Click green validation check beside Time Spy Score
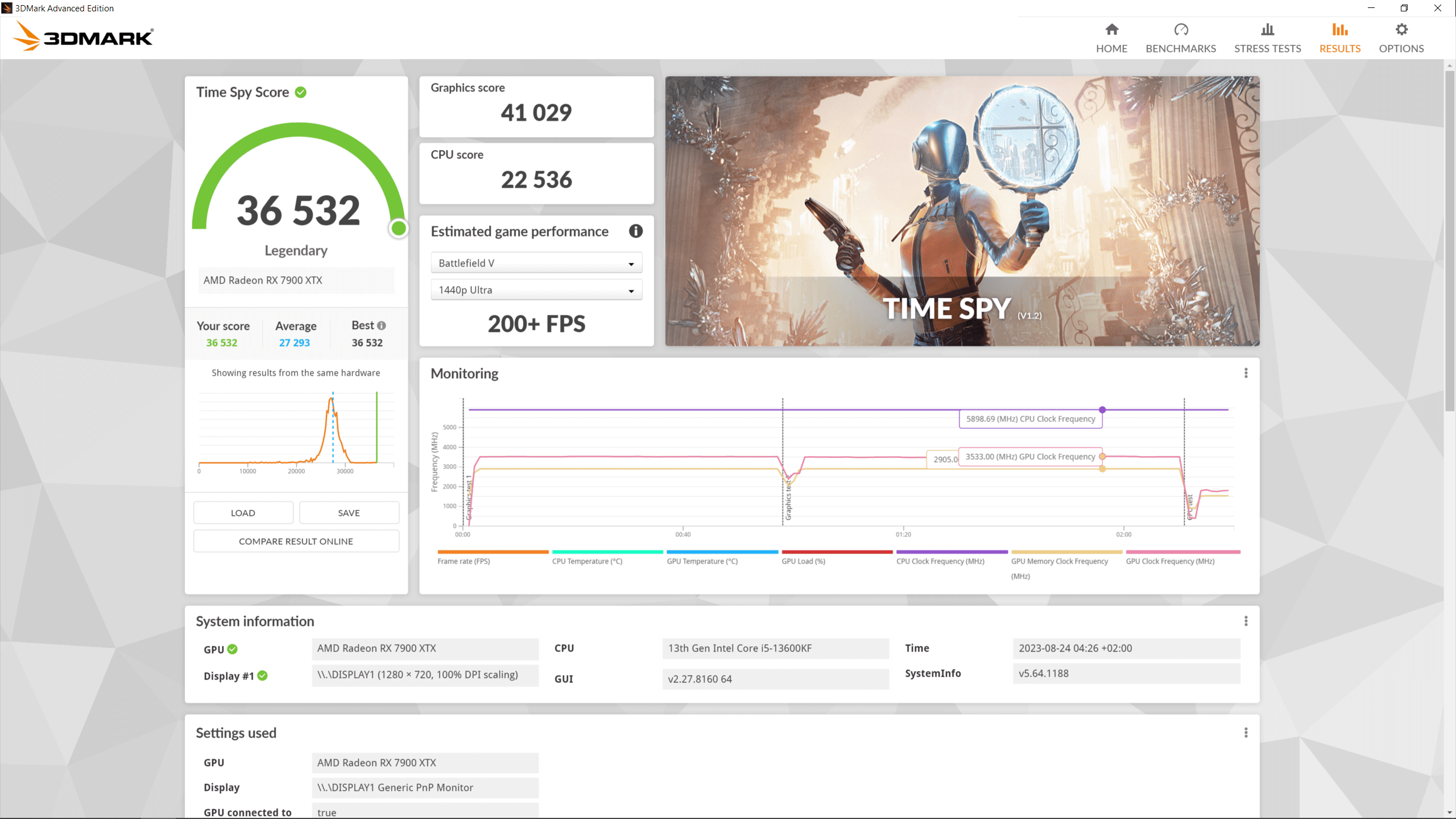The image size is (1456, 819). click(x=301, y=92)
